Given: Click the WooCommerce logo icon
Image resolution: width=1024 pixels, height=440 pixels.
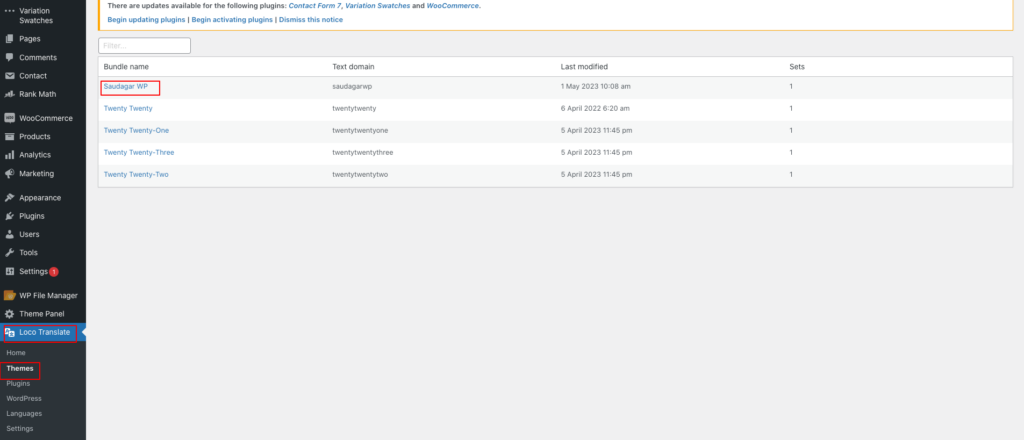Looking at the screenshot, I should [x=9, y=118].
